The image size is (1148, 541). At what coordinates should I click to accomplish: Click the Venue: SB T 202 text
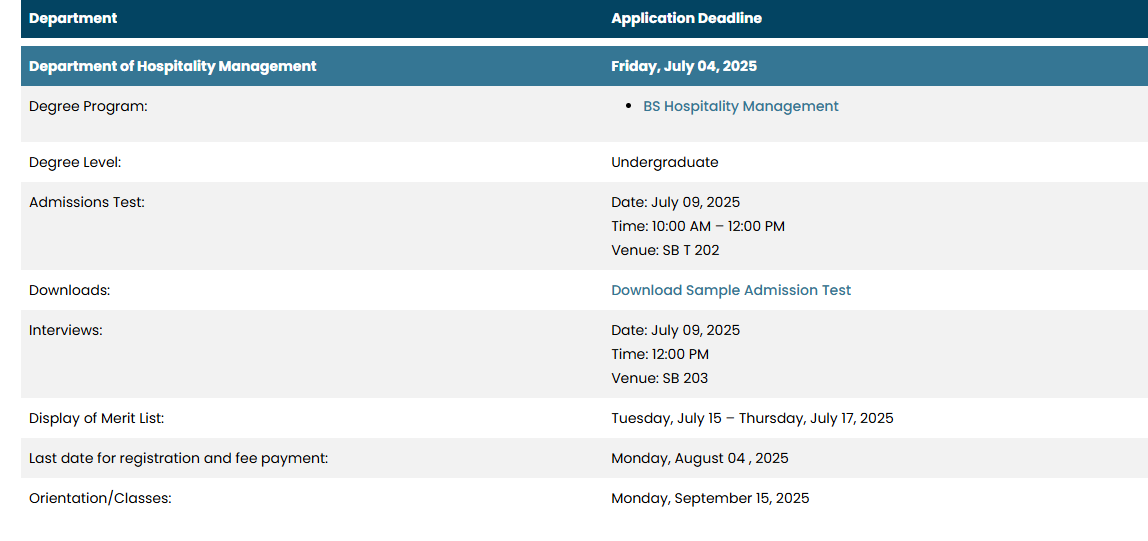[666, 250]
